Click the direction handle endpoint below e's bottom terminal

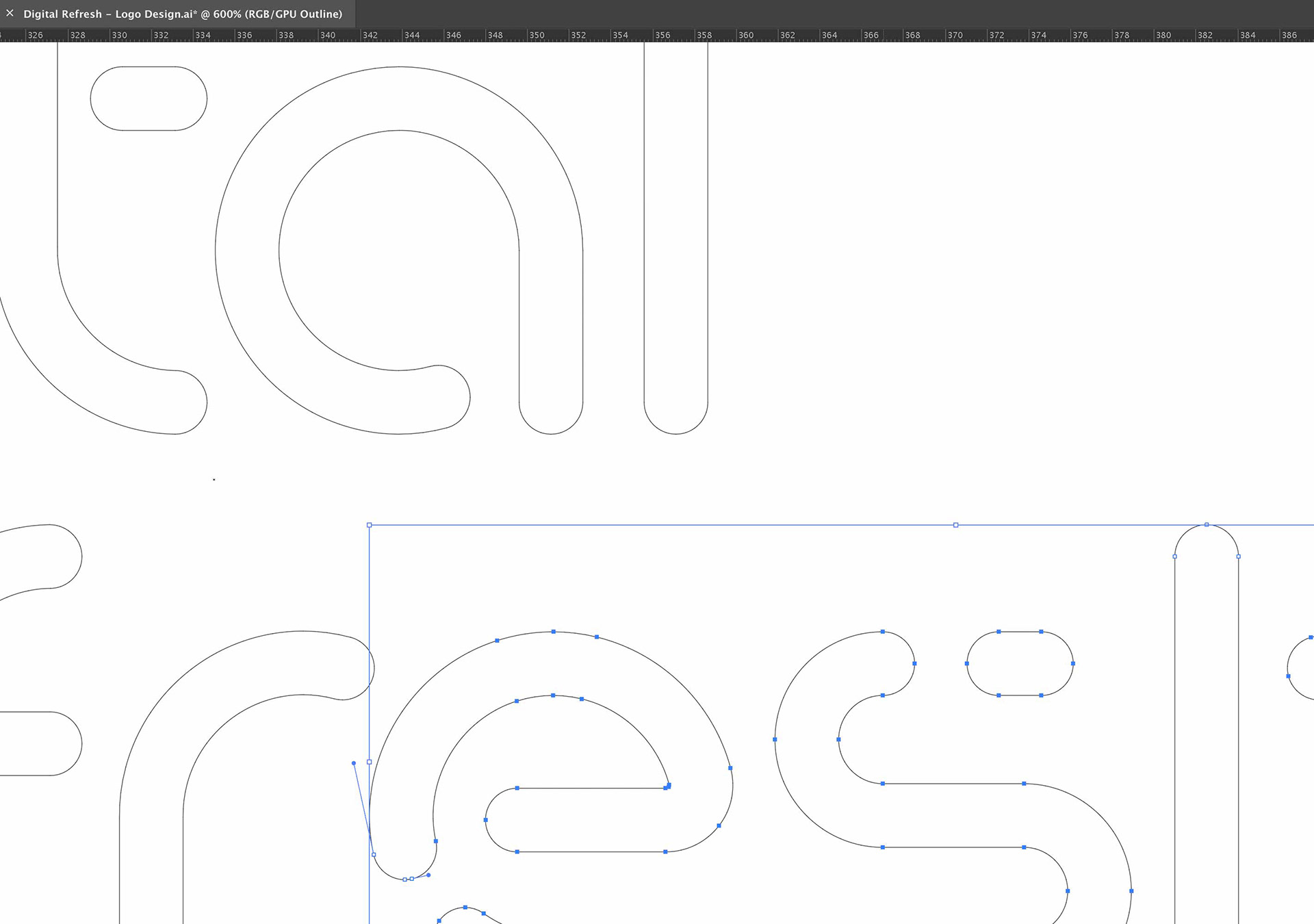tap(428, 875)
